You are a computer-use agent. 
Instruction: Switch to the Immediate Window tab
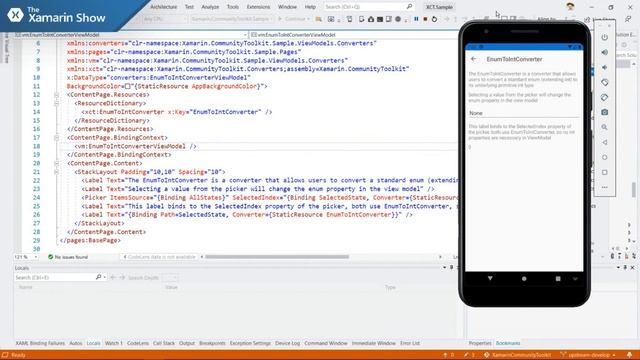point(373,343)
